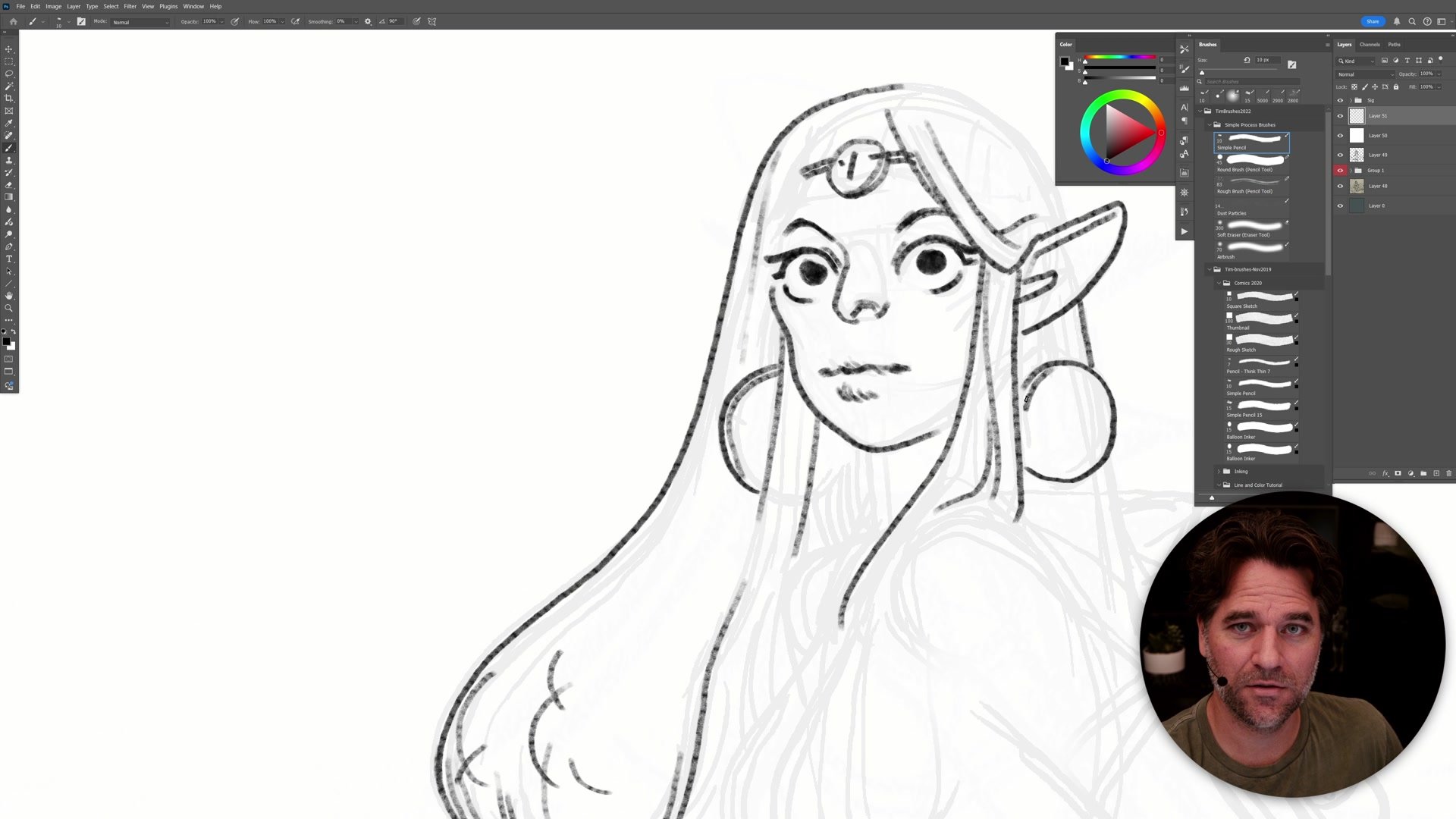Collapse the Simple Process Brushes folder
The width and height of the screenshot is (1456, 819).
click(1210, 125)
